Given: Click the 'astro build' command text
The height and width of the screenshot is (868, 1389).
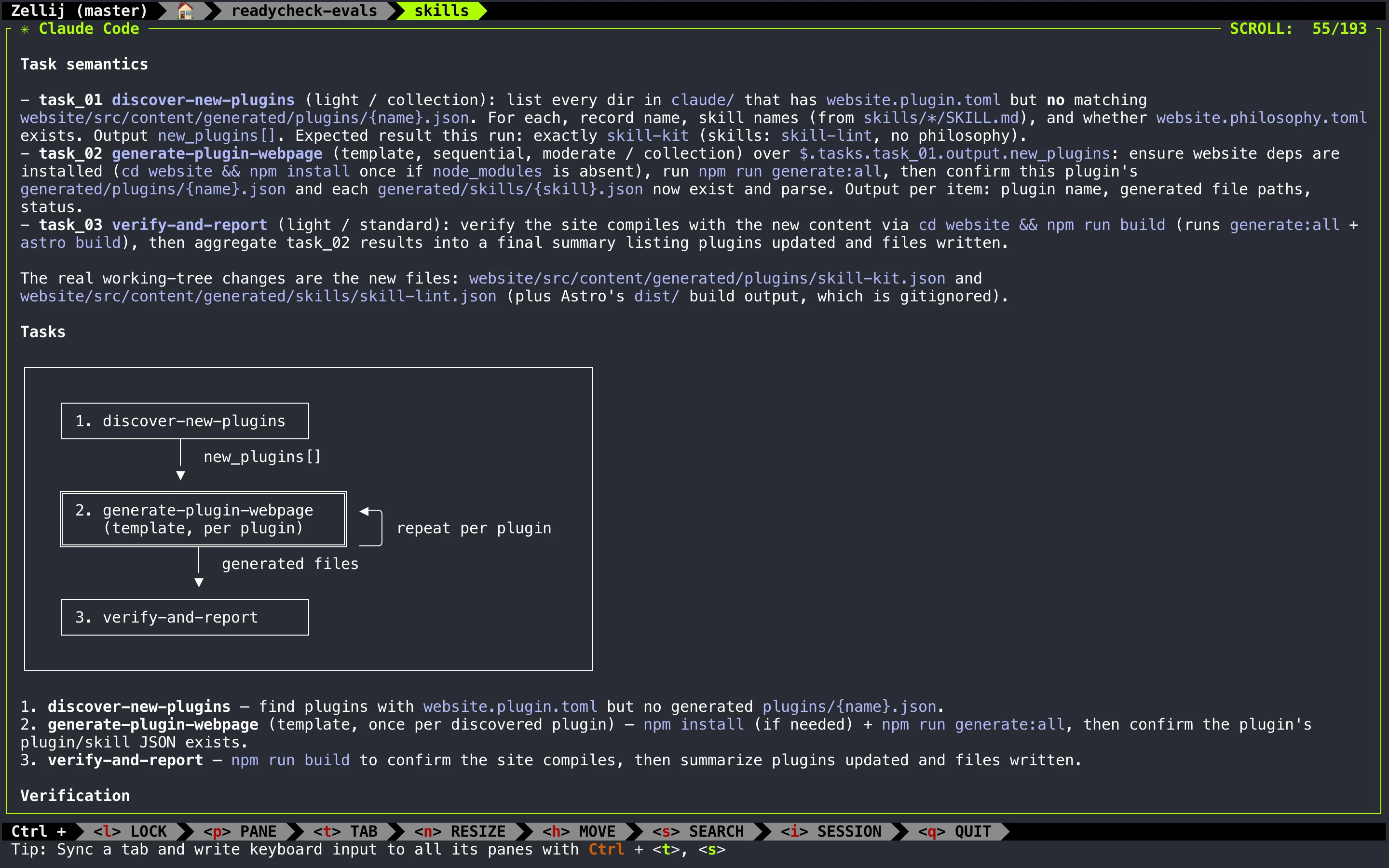Looking at the screenshot, I should pyautogui.click(x=70, y=243).
